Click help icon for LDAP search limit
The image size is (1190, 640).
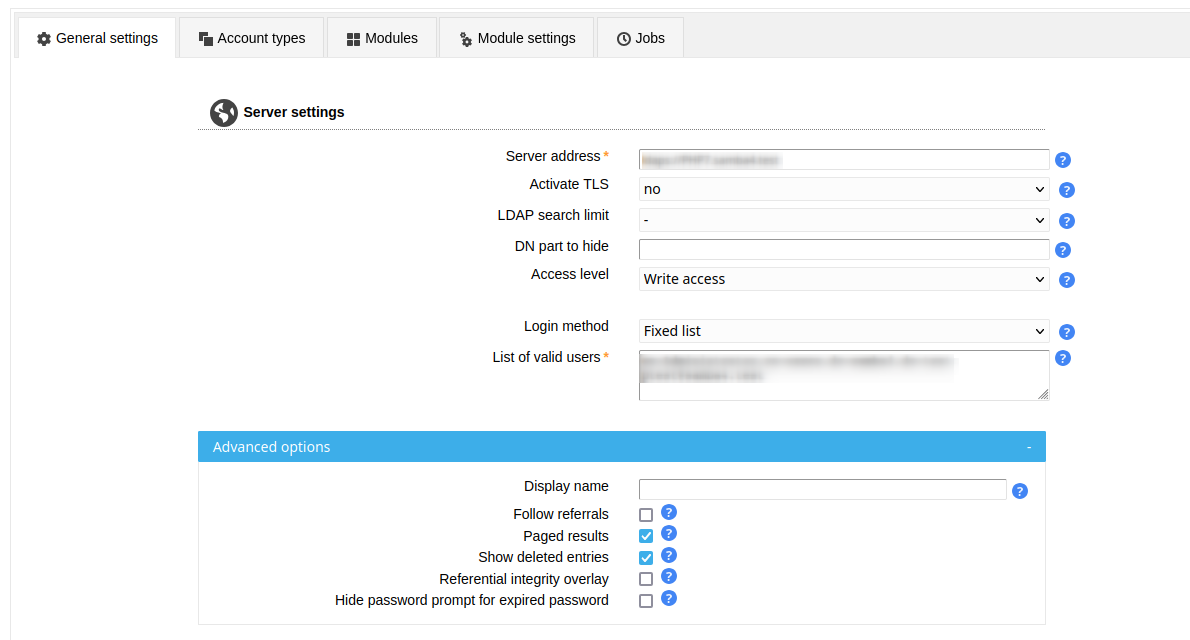pyautogui.click(x=1067, y=221)
